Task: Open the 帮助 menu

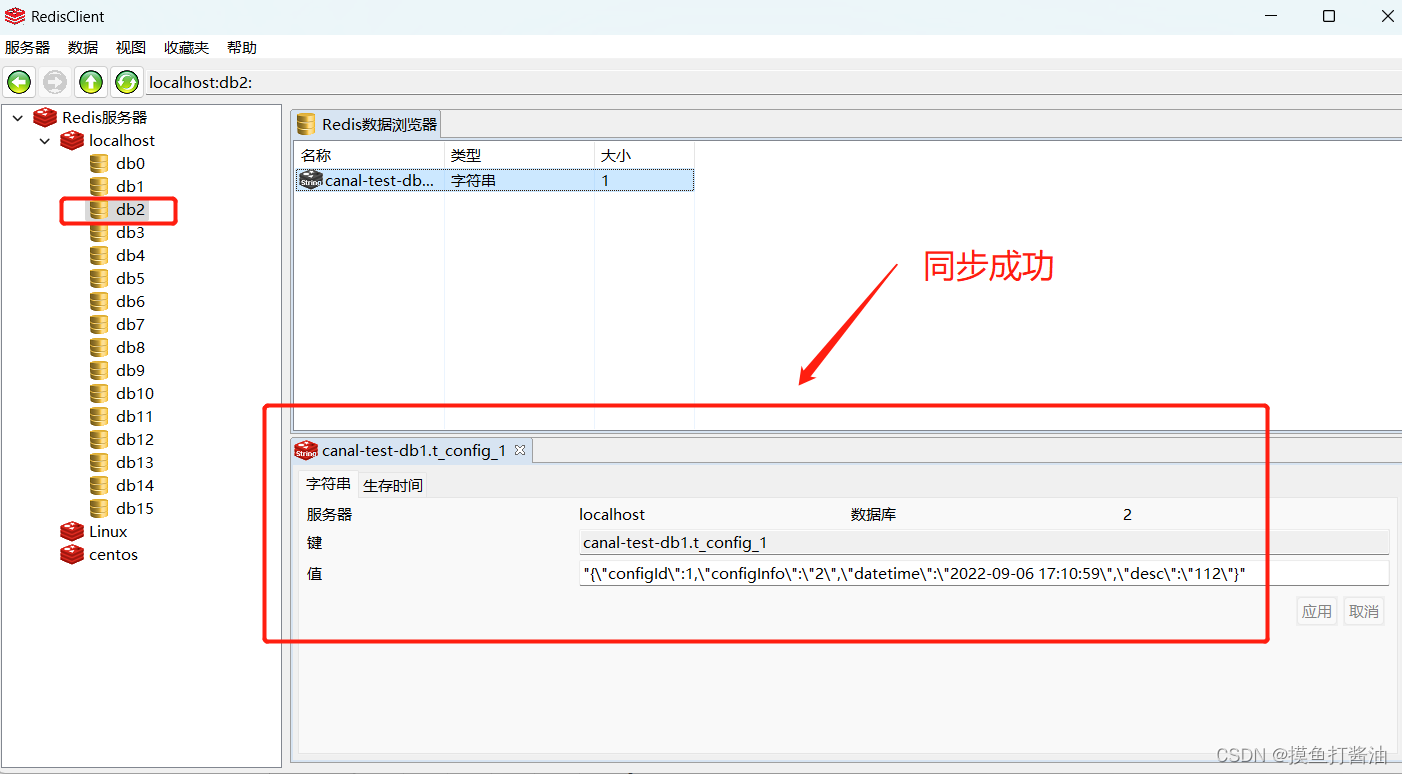Action: (x=242, y=47)
